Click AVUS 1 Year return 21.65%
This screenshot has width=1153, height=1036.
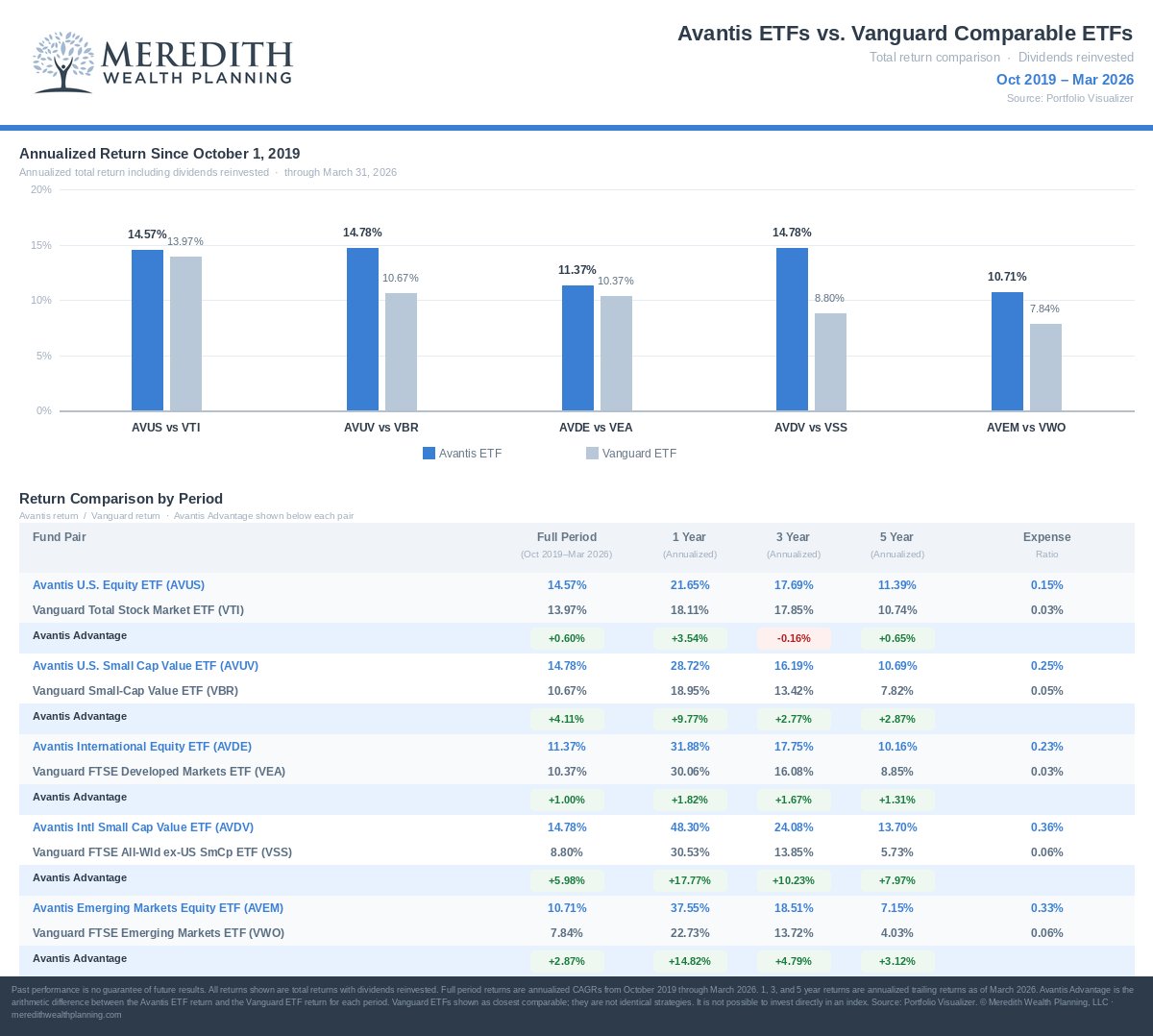coord(690,585)
